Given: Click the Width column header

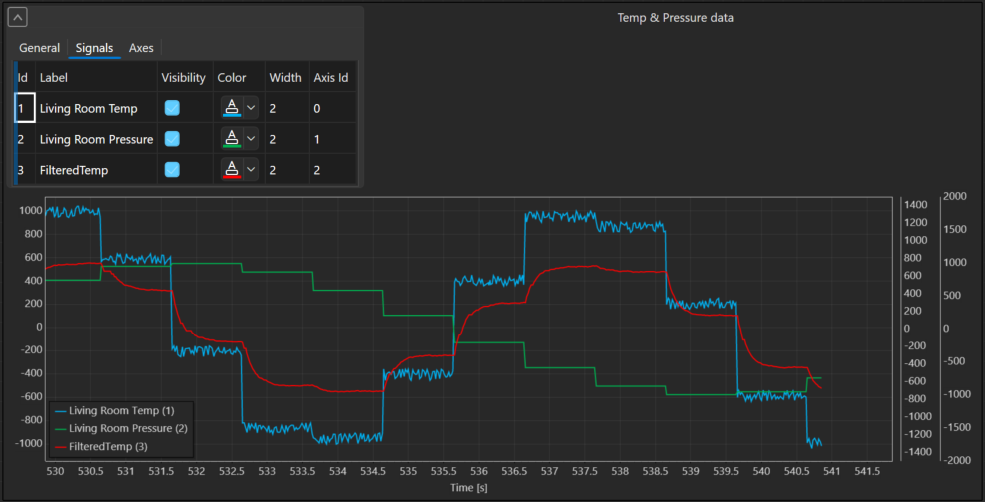Looking at the screenshot, I should pos(286,77).
